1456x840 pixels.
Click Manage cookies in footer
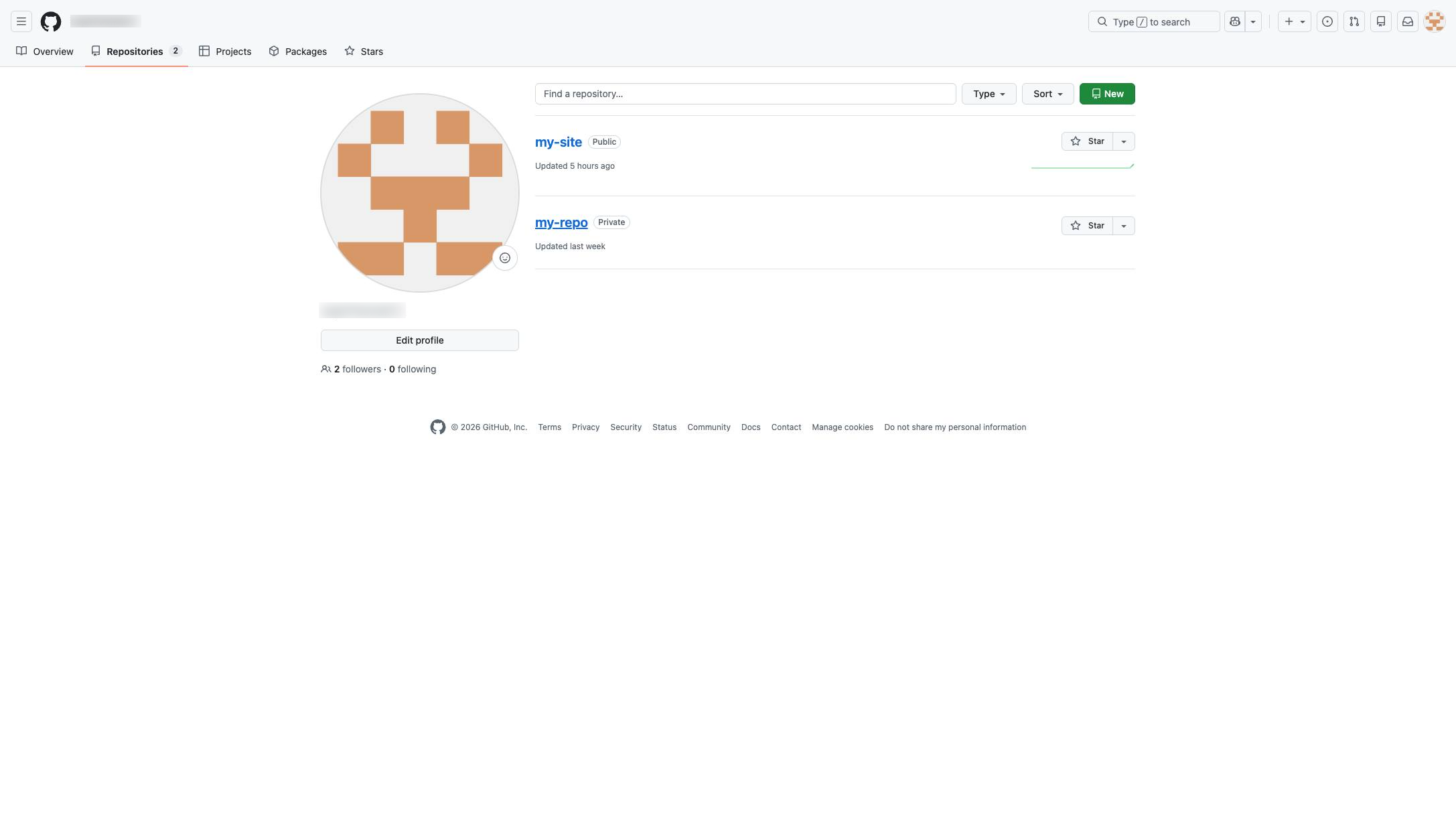click(843, 427)
